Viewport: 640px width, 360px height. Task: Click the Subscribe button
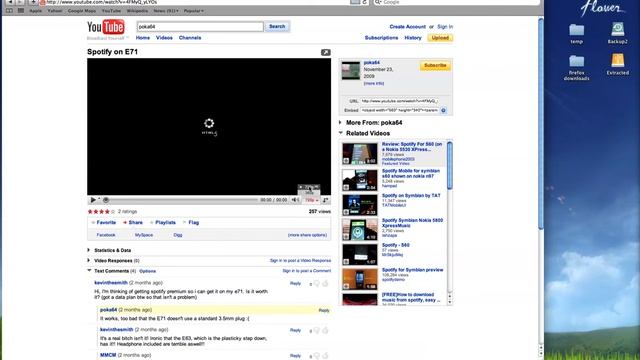[x=435, y=66]
